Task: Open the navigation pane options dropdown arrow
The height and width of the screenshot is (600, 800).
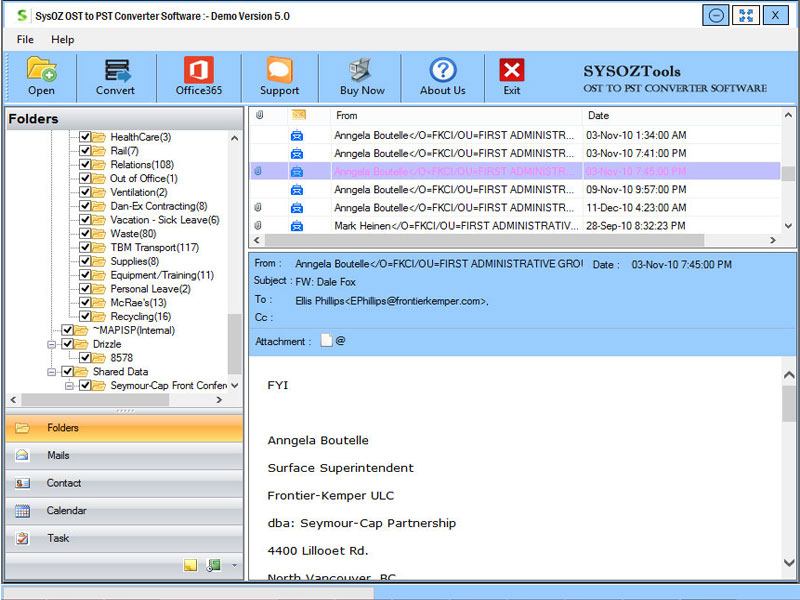Action: [x=234, y=565]
